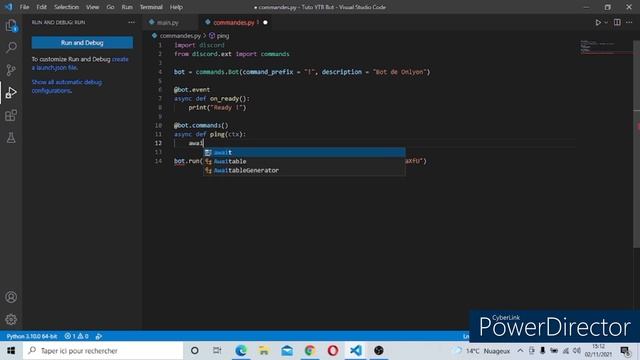Click the unsaved dot on commandes.py tab

point(265,22)
